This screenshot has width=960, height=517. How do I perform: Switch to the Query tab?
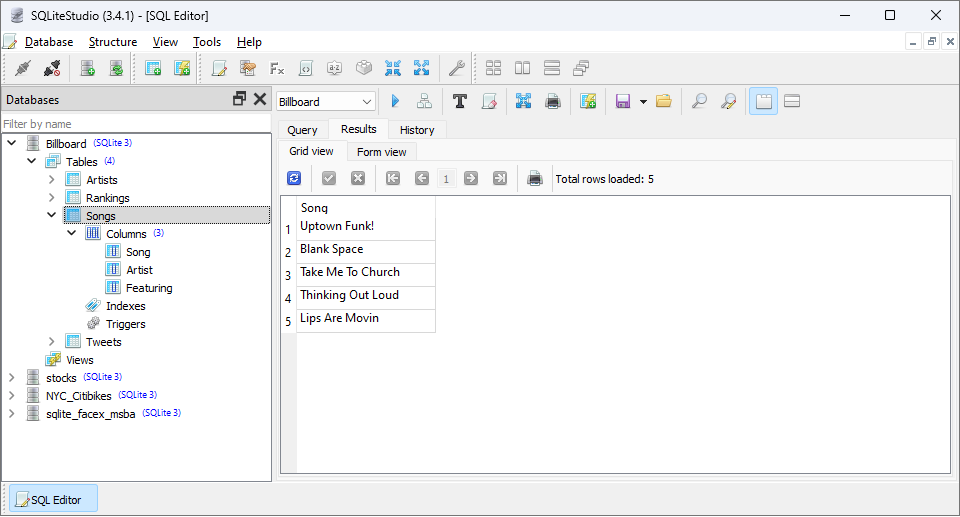point(302,130)
